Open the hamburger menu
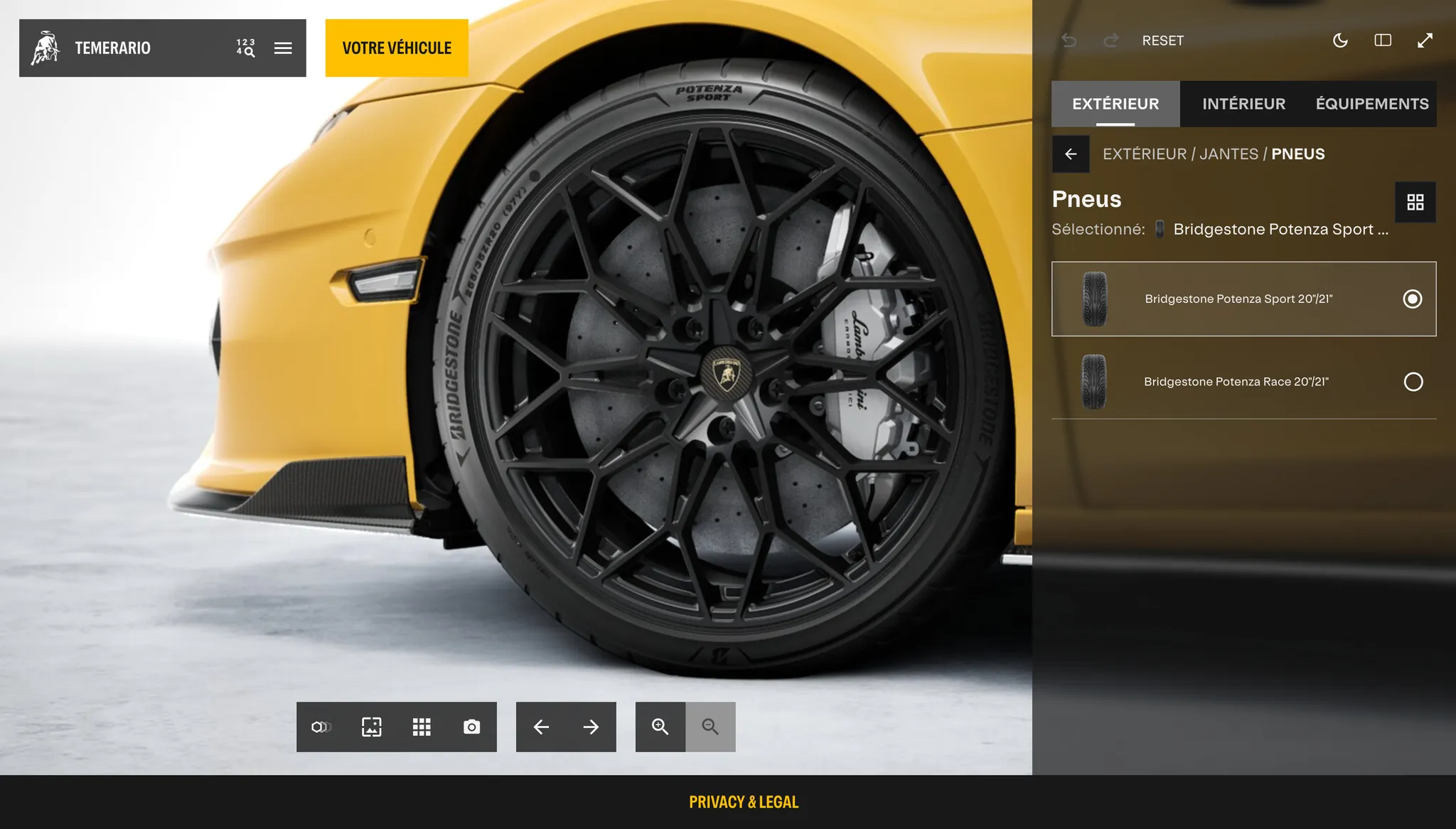Viewport: 1456px width, 829px height. tap(283, 48)
